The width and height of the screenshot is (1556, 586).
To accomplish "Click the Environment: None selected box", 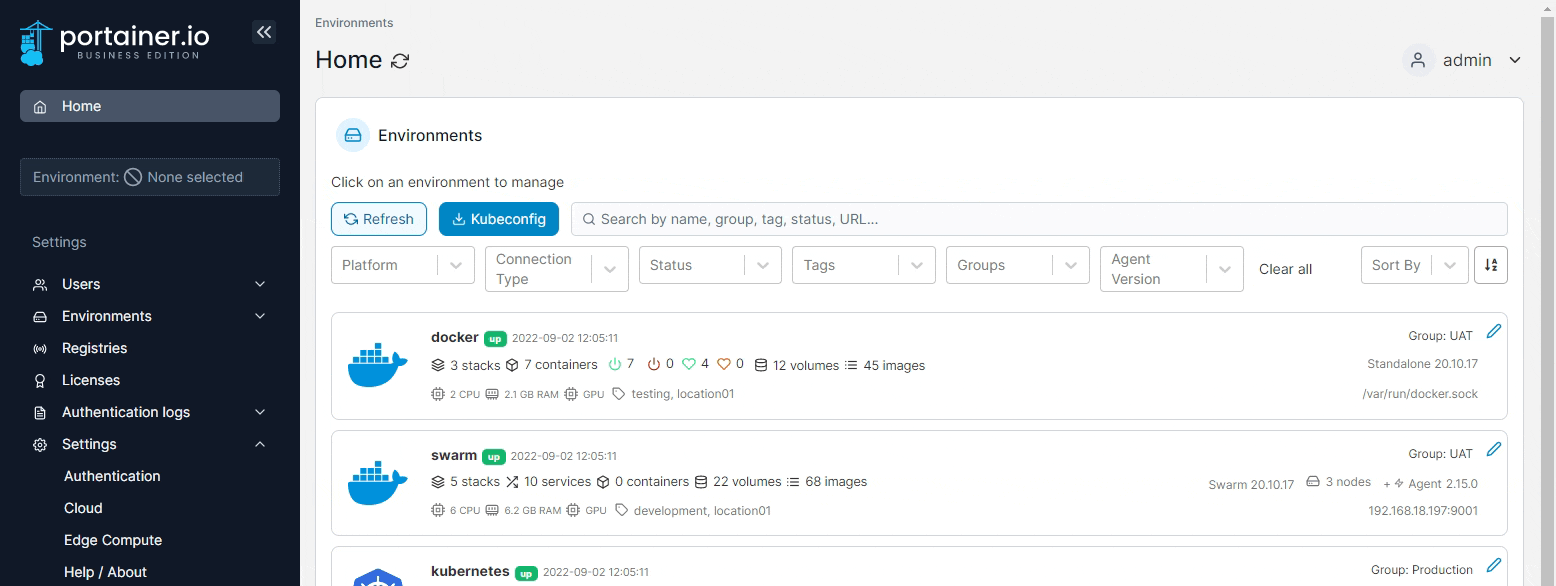I will pyautogui.click(x=150, y=177).
